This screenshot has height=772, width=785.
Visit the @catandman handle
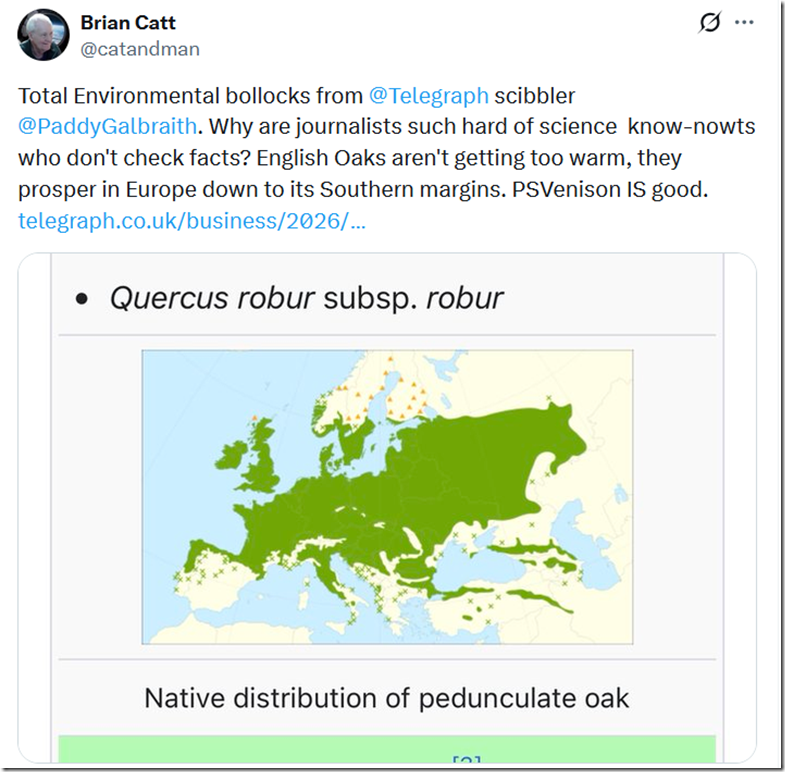(x=140, y=49)
